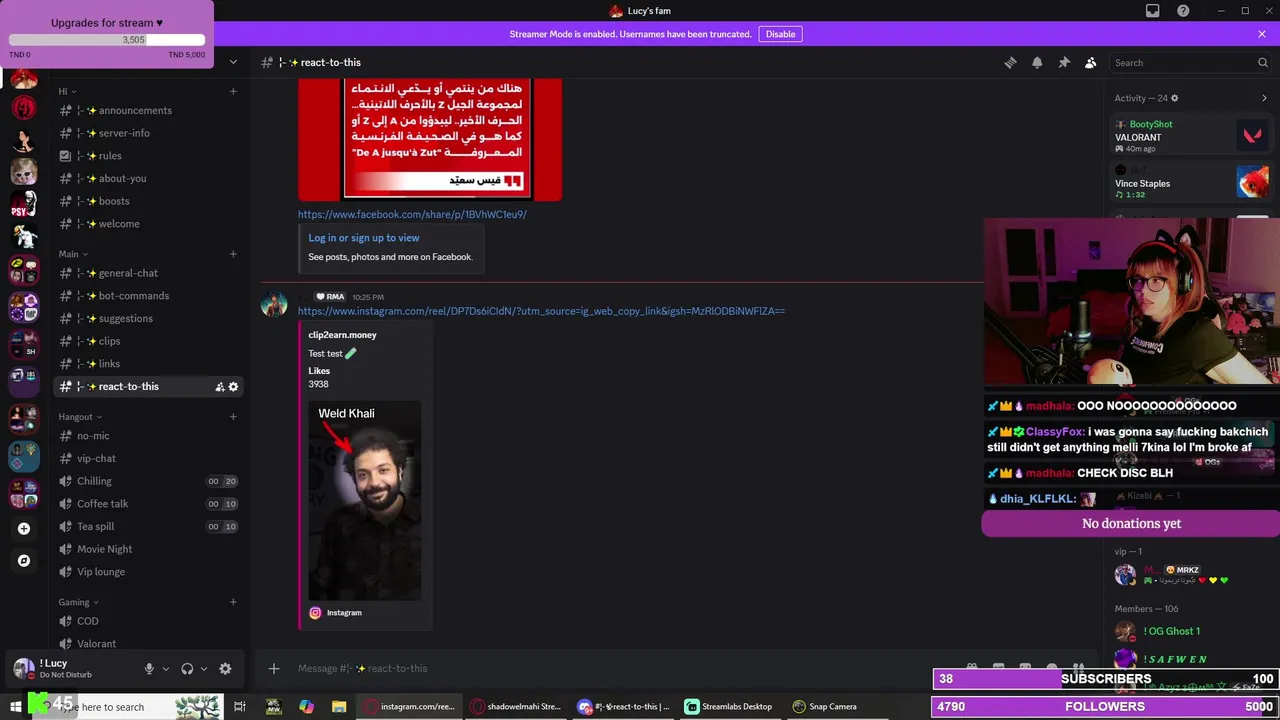
Task: Create channel in Hi category
Action: pos(233,91)
